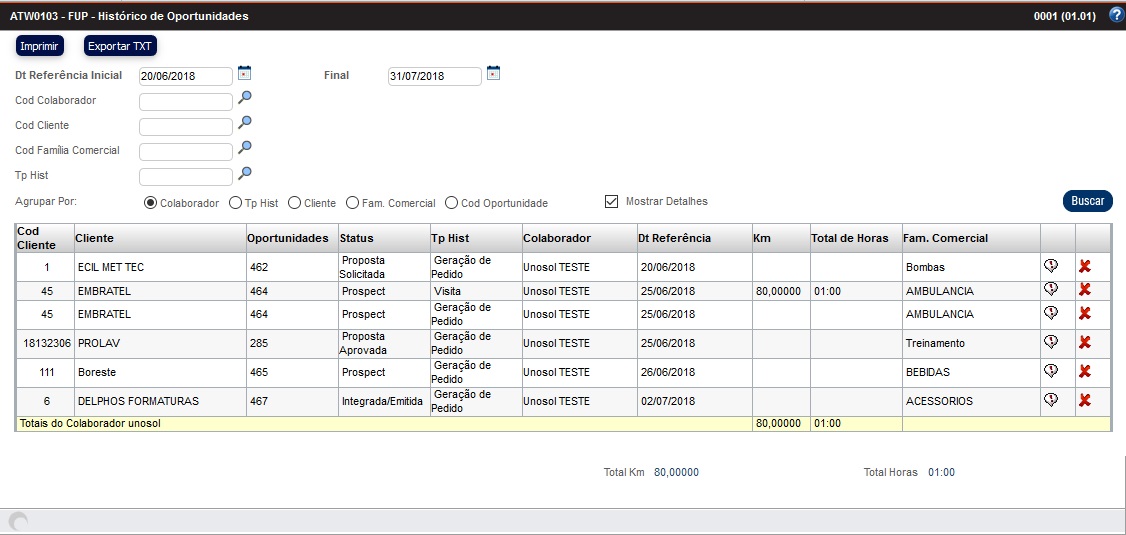Uncheck the Mostrar Detalhes checkbox
The image size is (1126, 535).
[x=612, y=202]
